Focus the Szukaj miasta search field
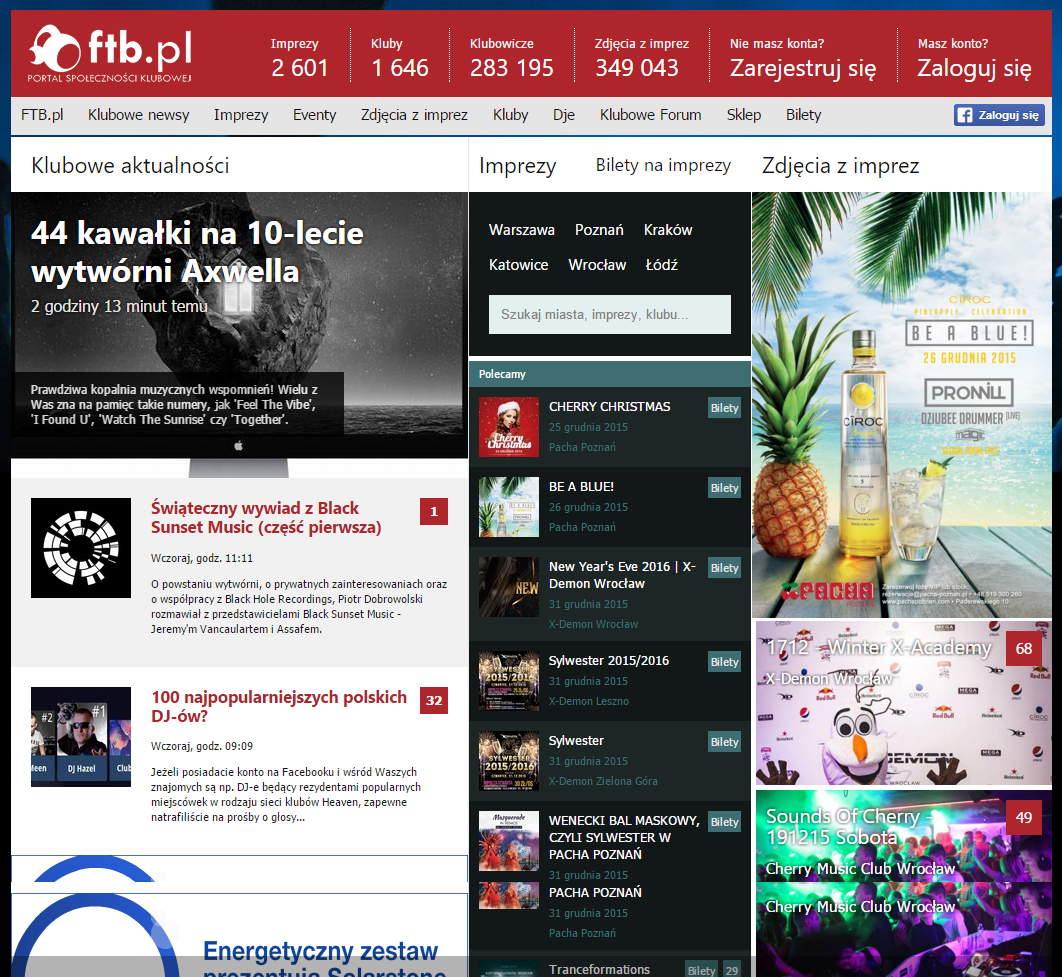This screenshot has width=1062, height=977. click(609, 314)
